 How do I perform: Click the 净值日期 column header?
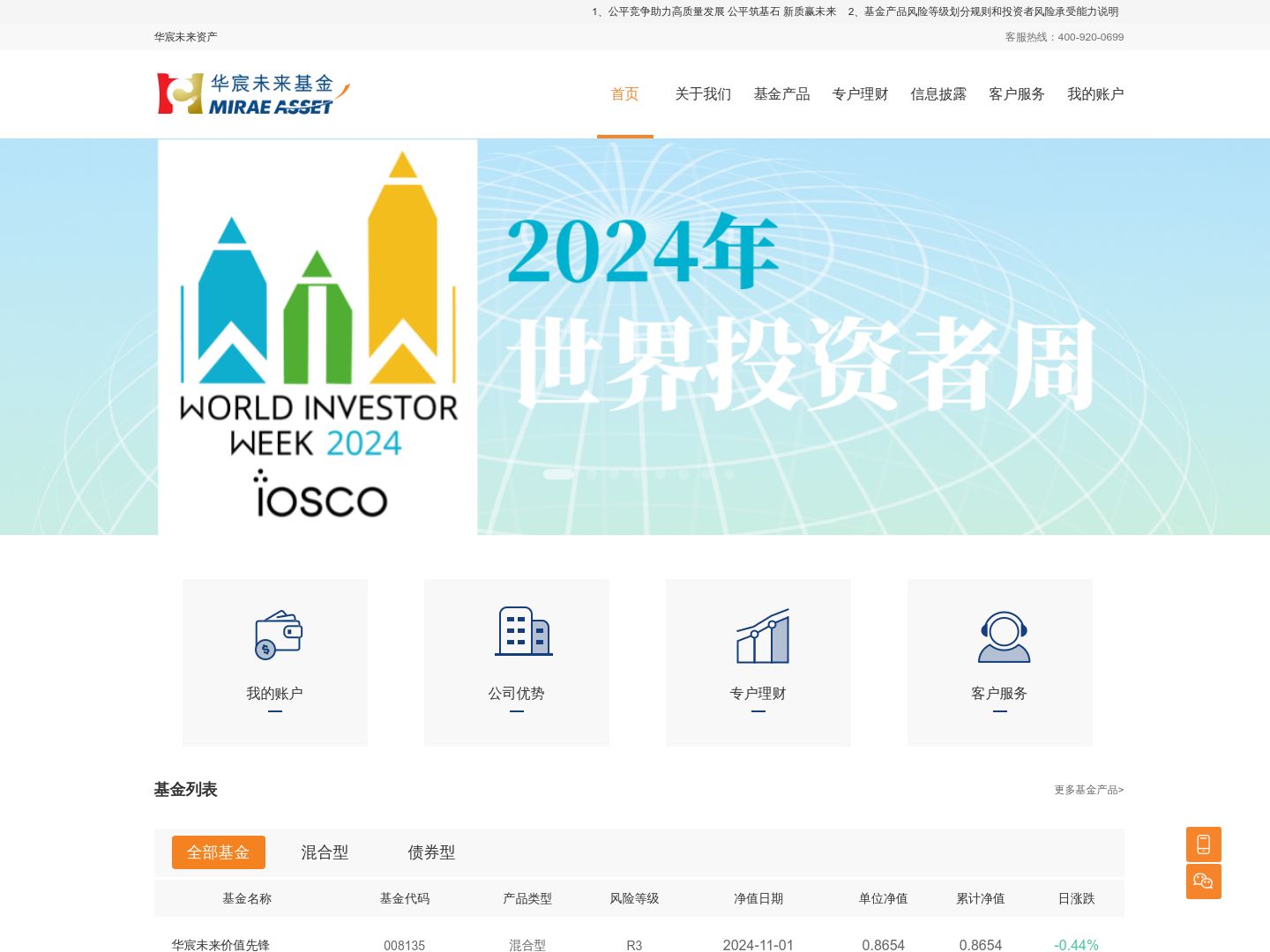758,898
